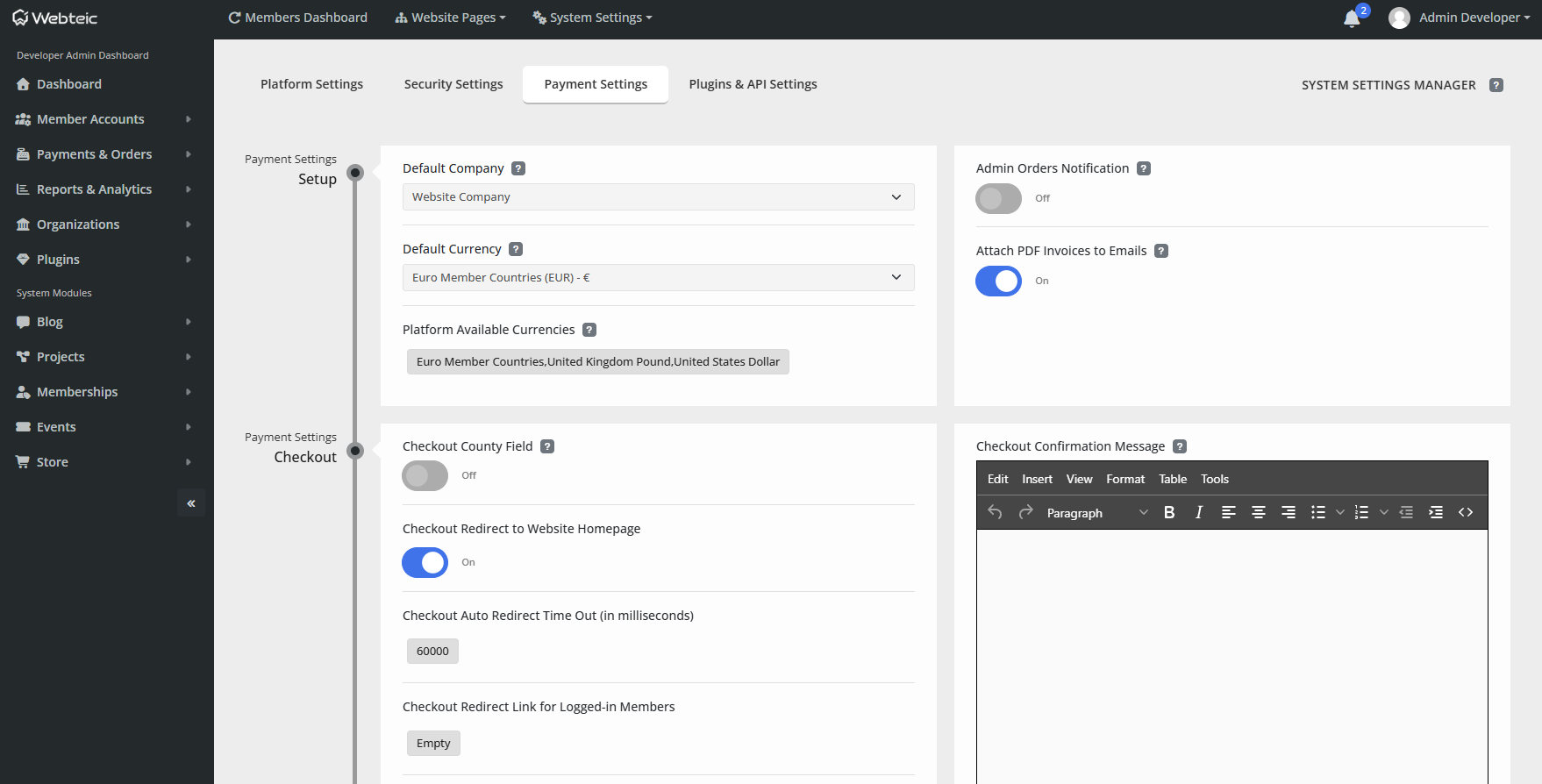The height and width of the screenshot is (784, 1542).
Task: Show help for Attach PDF Invoices to Emails
Action: coord(1161,251)
